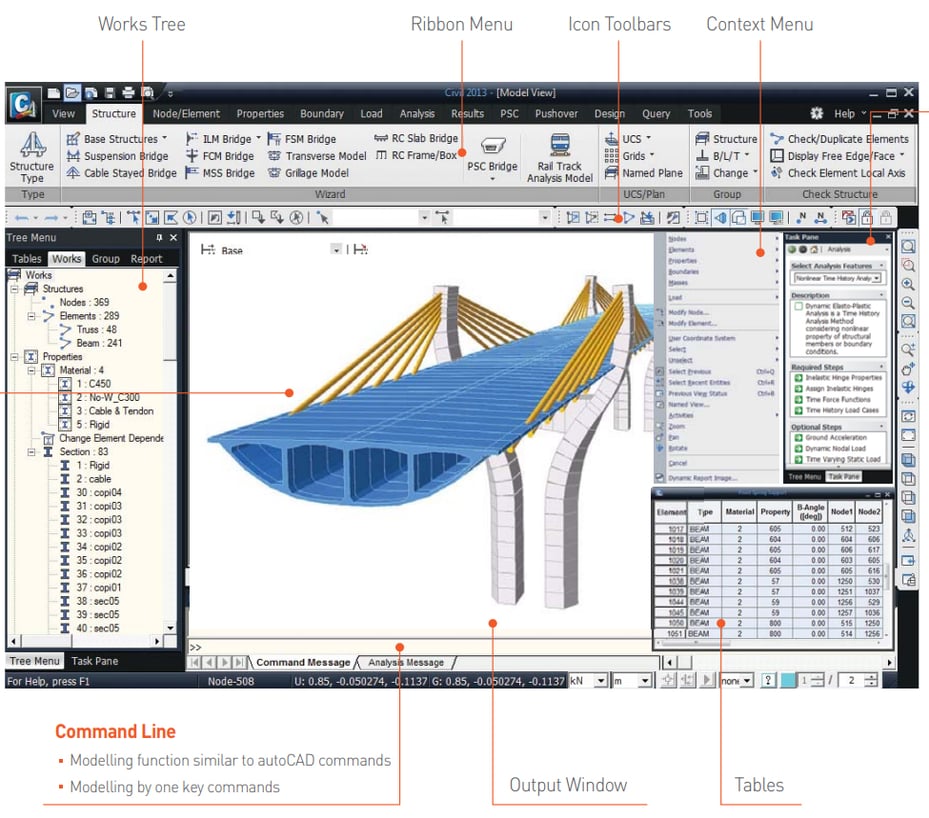
Task: Expand the PSC Bridge dropdown
Action: tap(492, 178)
